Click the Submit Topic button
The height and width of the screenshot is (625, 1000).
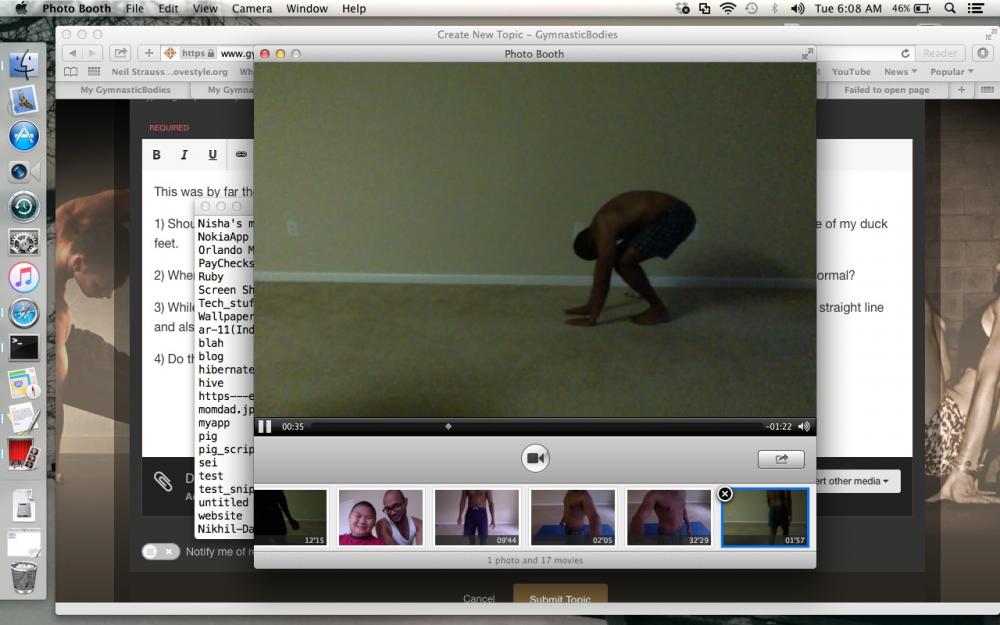coord(560,596)
